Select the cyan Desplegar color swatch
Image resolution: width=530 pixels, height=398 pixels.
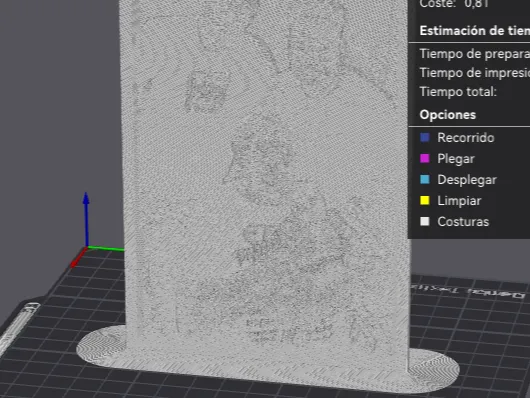click(x=425, y=179)
